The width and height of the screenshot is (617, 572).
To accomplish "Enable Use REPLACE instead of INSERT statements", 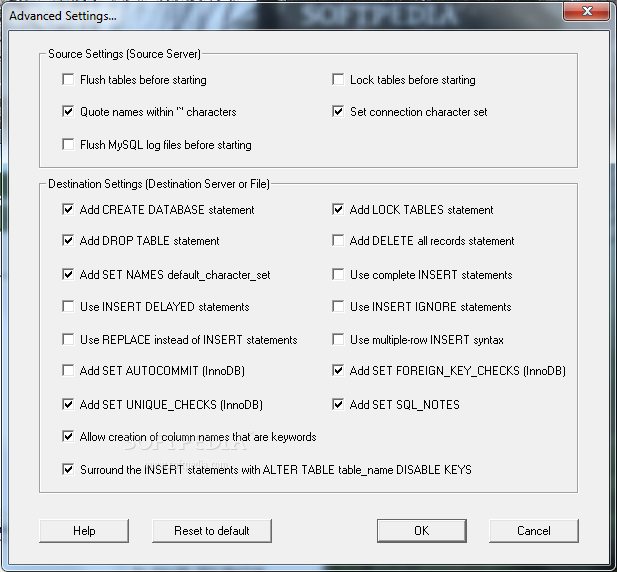I will click(x=68, y=340).
